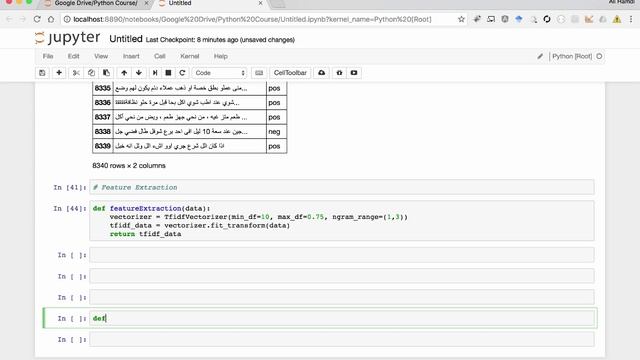Click the 'Last Checkpoint: 8 minutes ago' text

[x=191, y=40]
